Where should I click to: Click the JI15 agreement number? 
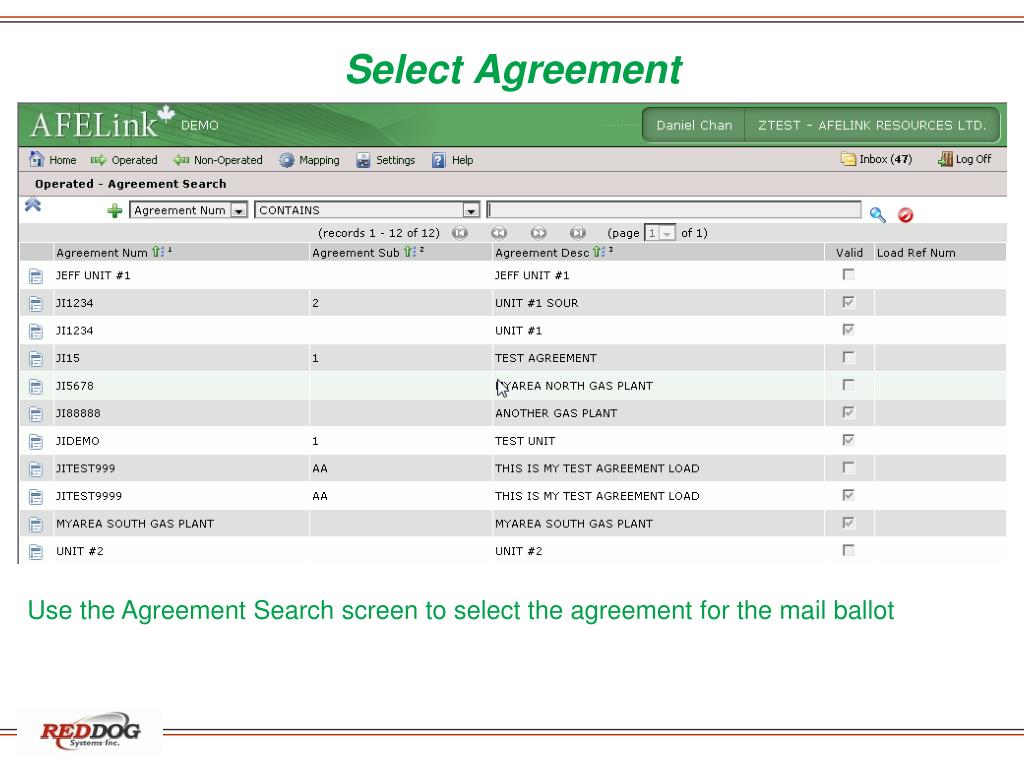pos(68,358)
